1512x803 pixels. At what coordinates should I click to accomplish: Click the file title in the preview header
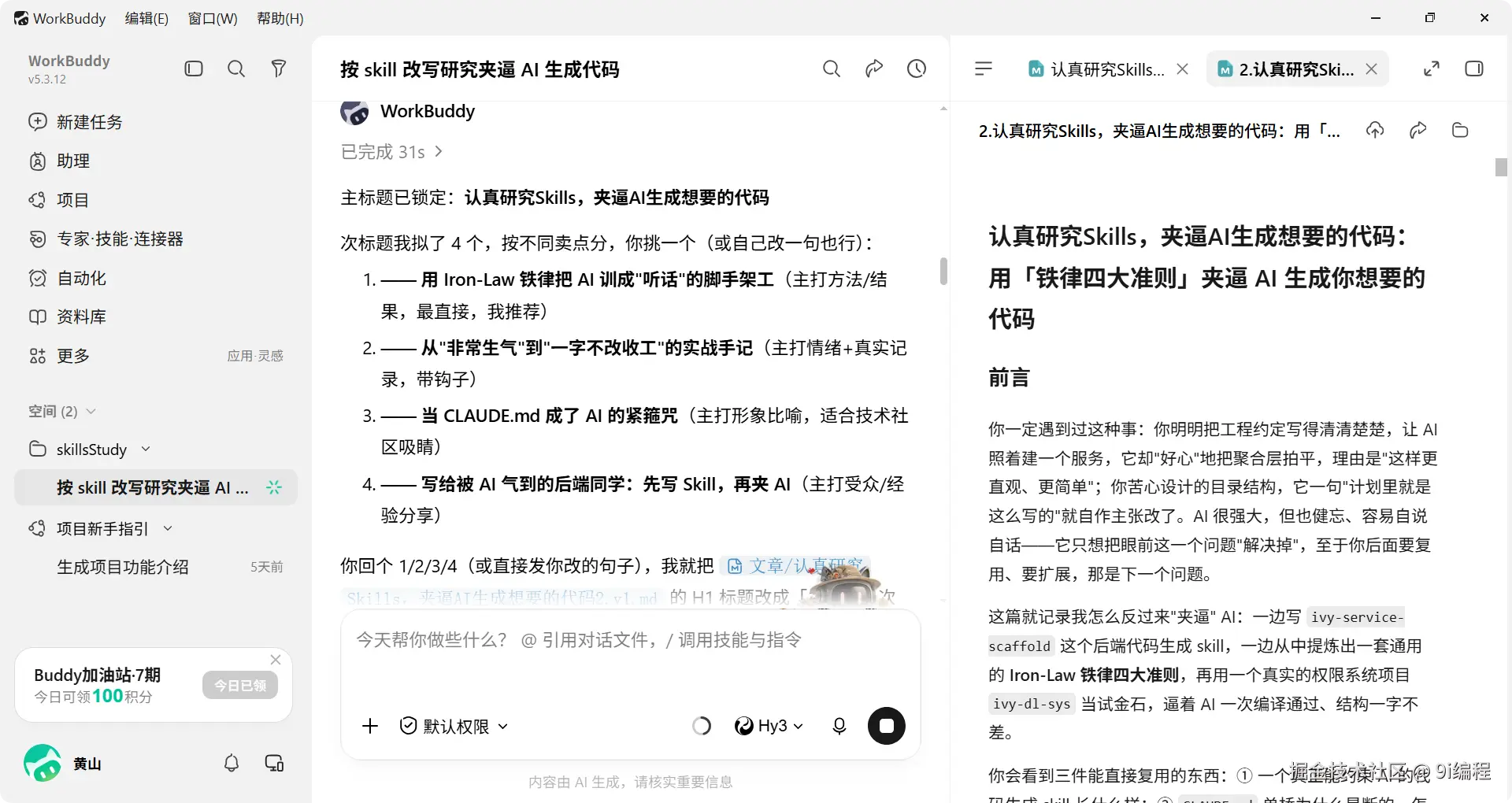[x=1159, y=131]
